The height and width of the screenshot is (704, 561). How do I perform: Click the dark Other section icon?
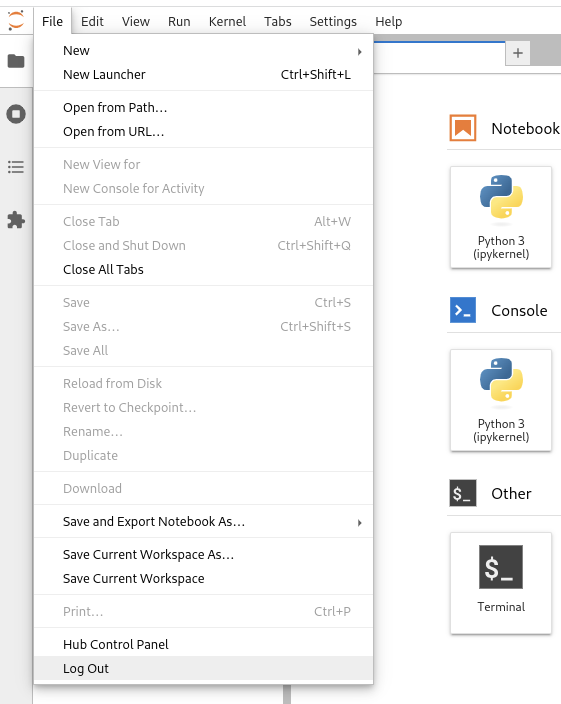[x=463, y=493]
